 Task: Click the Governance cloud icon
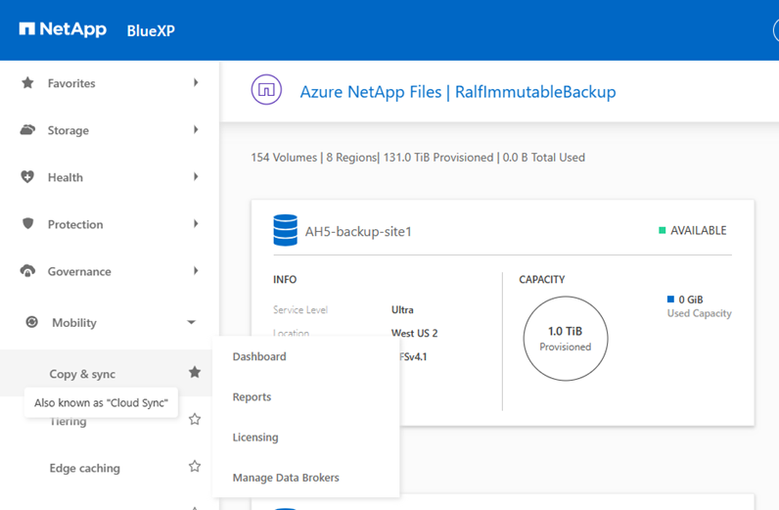[28, 271]
